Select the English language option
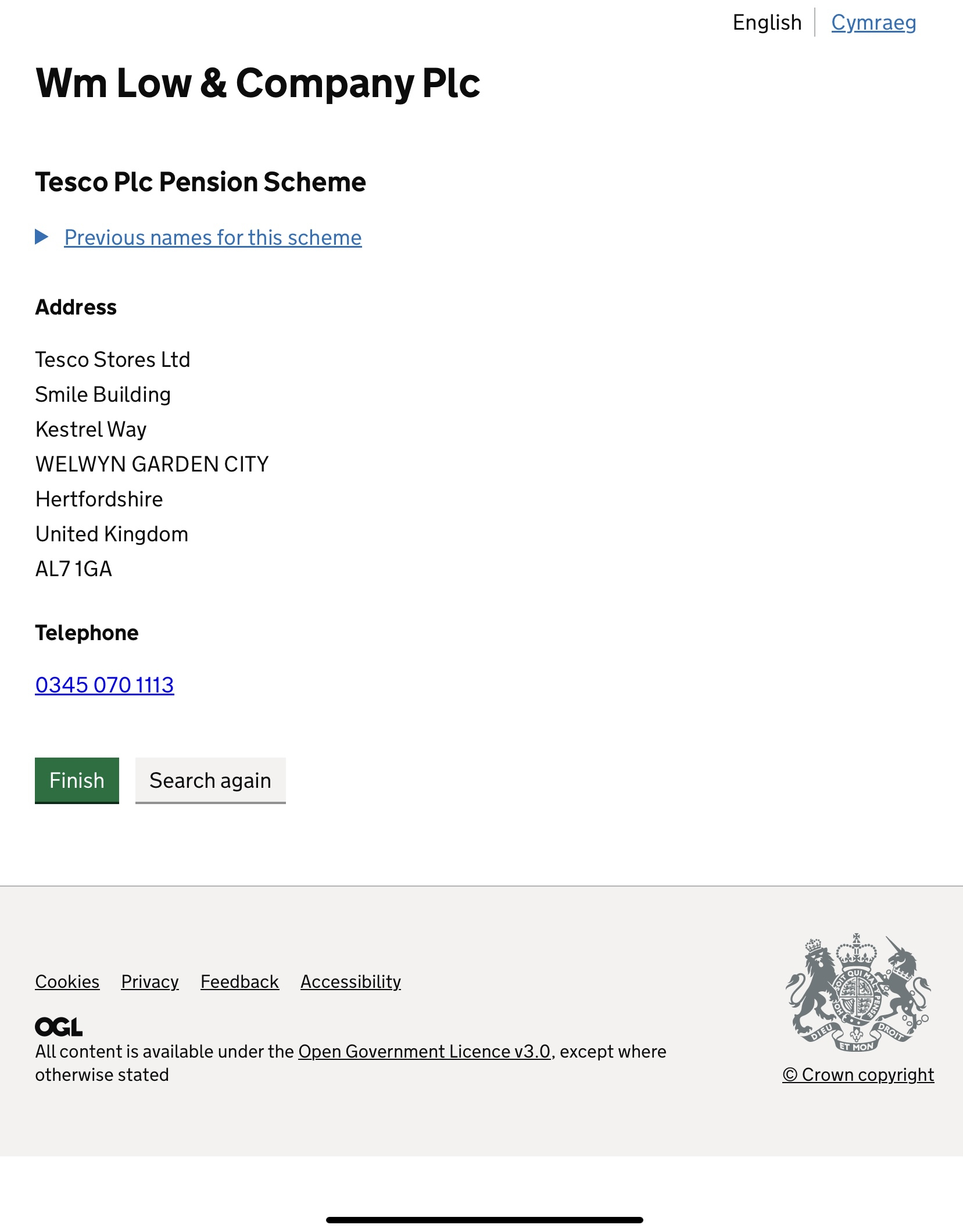 [767, 23]
